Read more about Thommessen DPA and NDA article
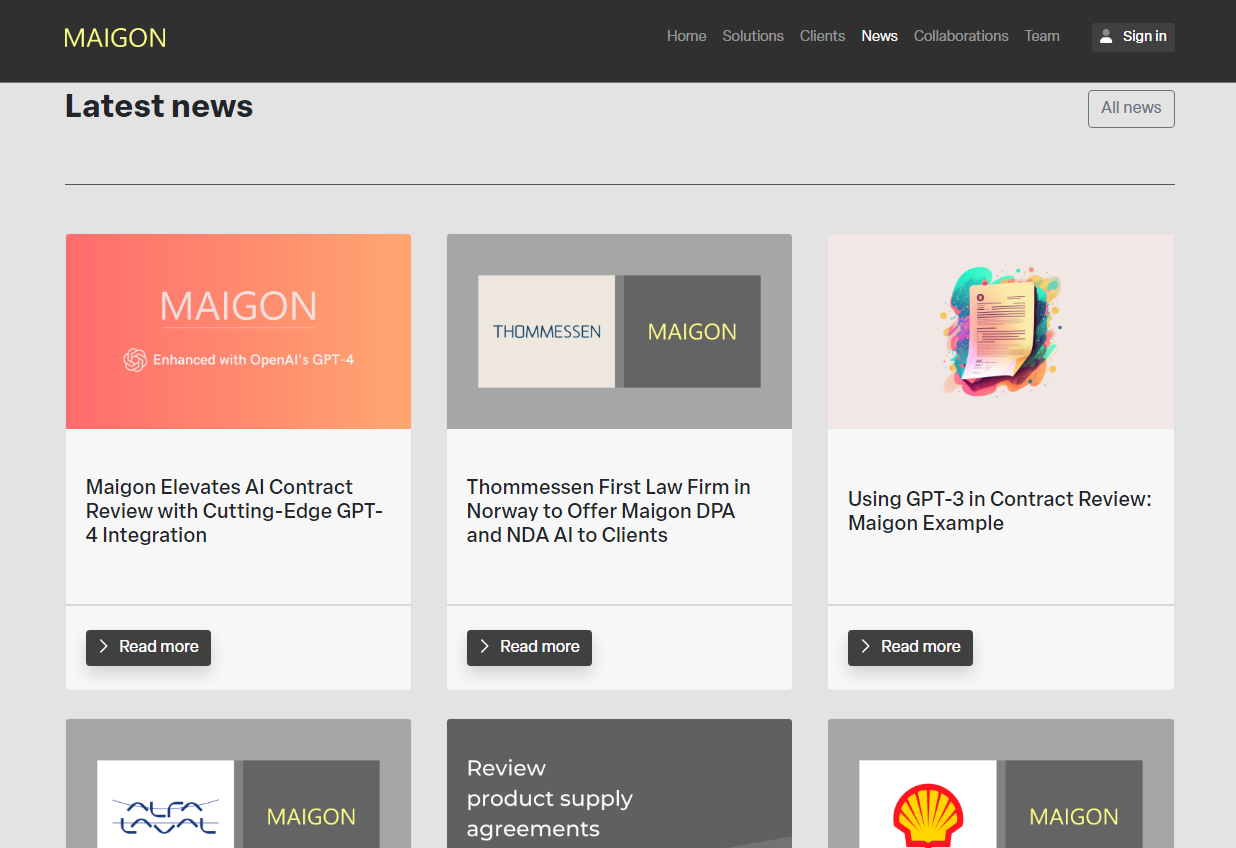Screen dimensions: 1236x848 click(529, 647)
